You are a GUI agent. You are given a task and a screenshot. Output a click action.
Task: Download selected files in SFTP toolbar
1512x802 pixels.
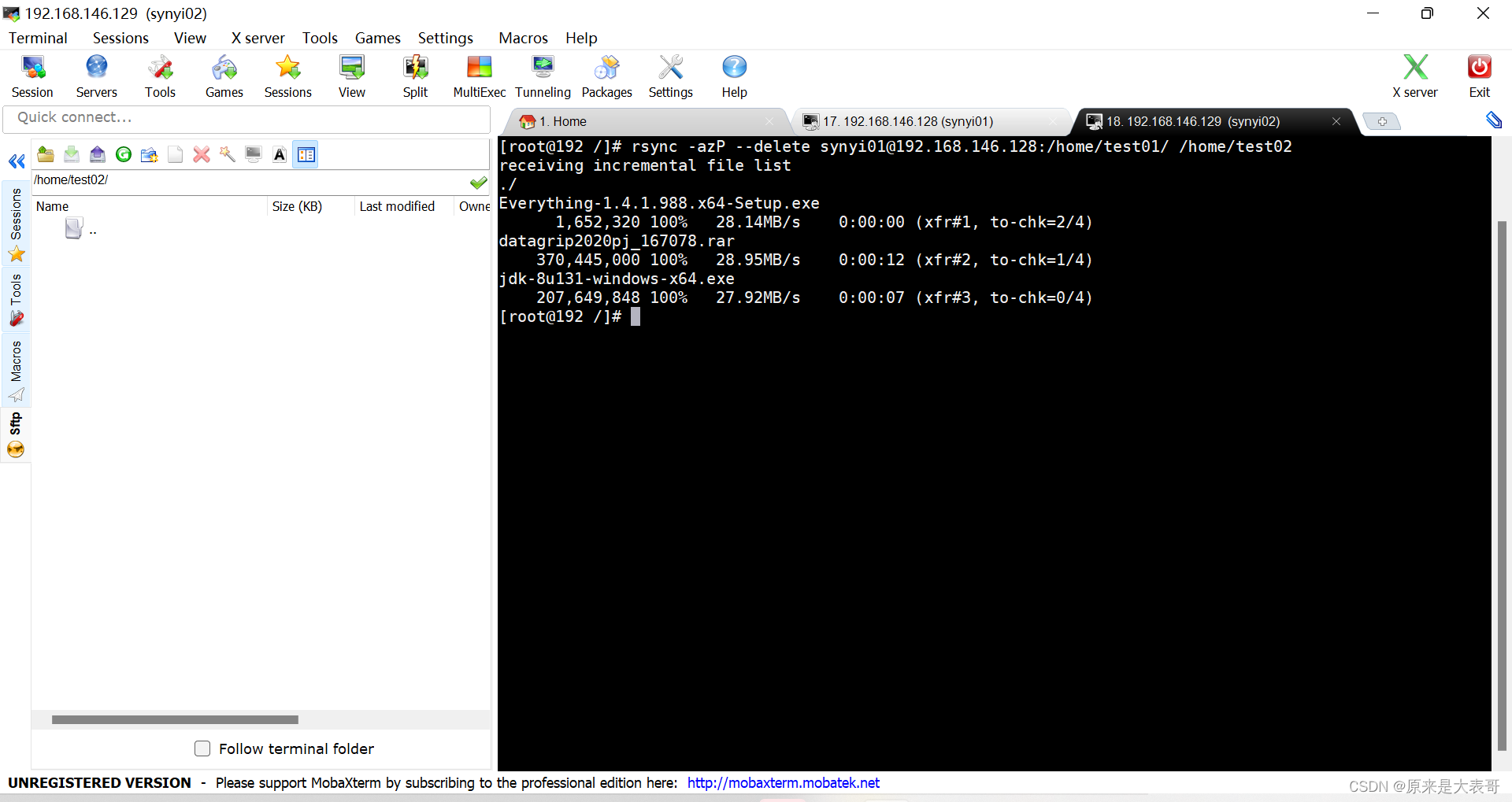(x=72, y=154)
